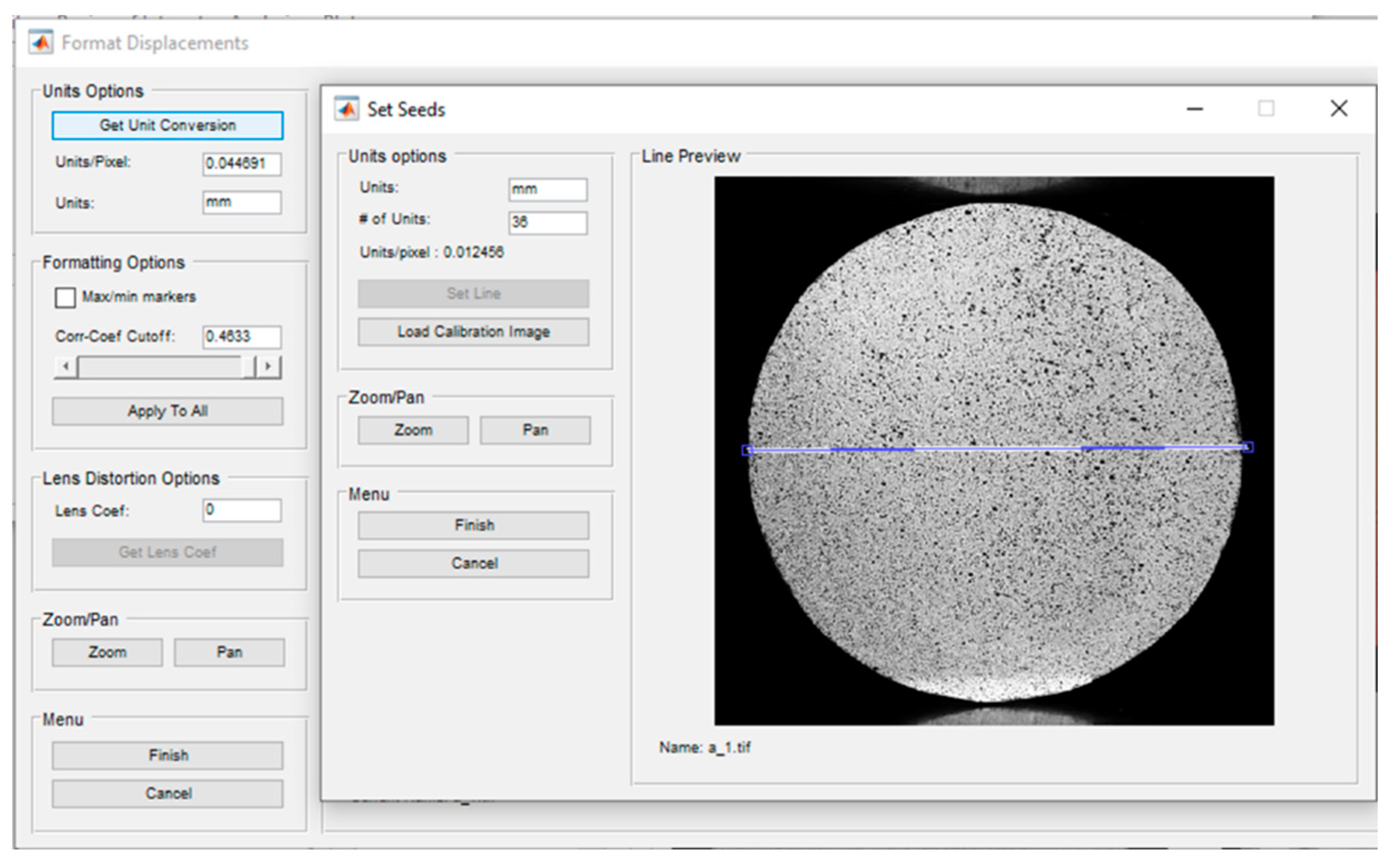Click right endpoint handle of blue line
Screen dimensions: 1390x868
point(1248,446)
